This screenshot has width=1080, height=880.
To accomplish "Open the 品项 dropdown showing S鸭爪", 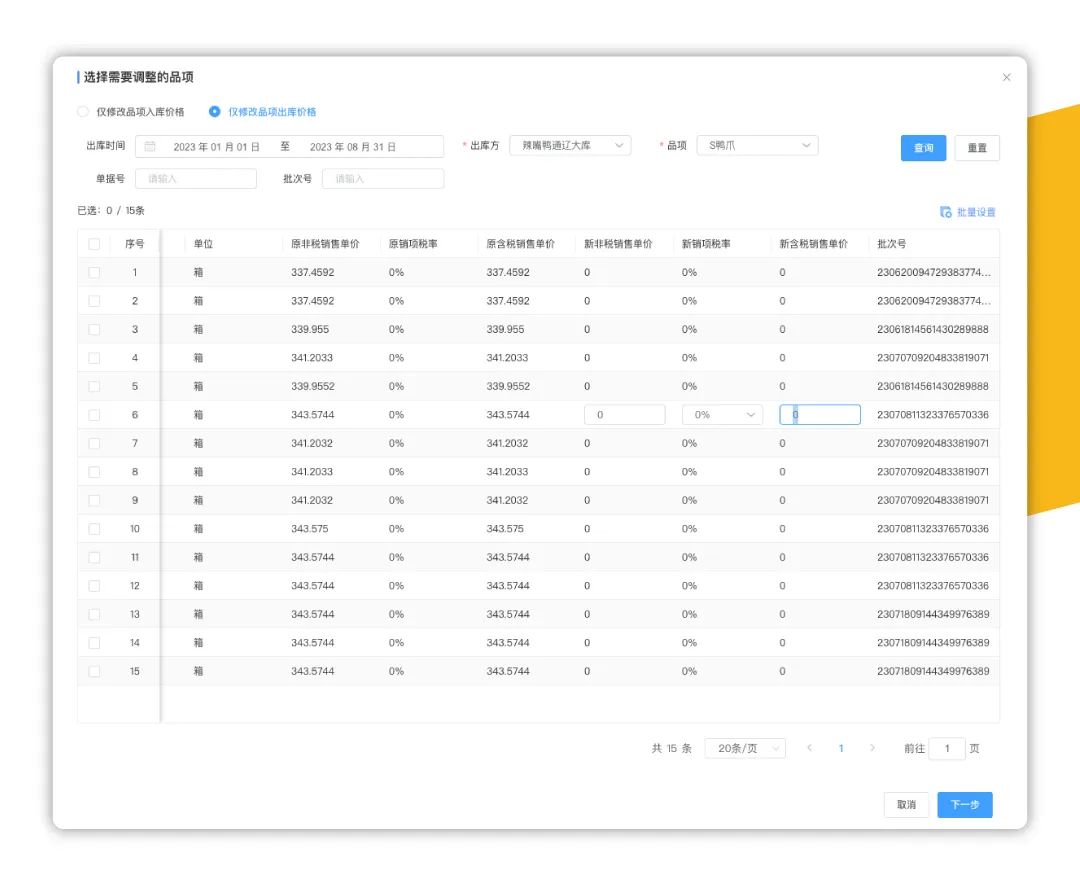I will pyautogui.click(x=758, y=145).
